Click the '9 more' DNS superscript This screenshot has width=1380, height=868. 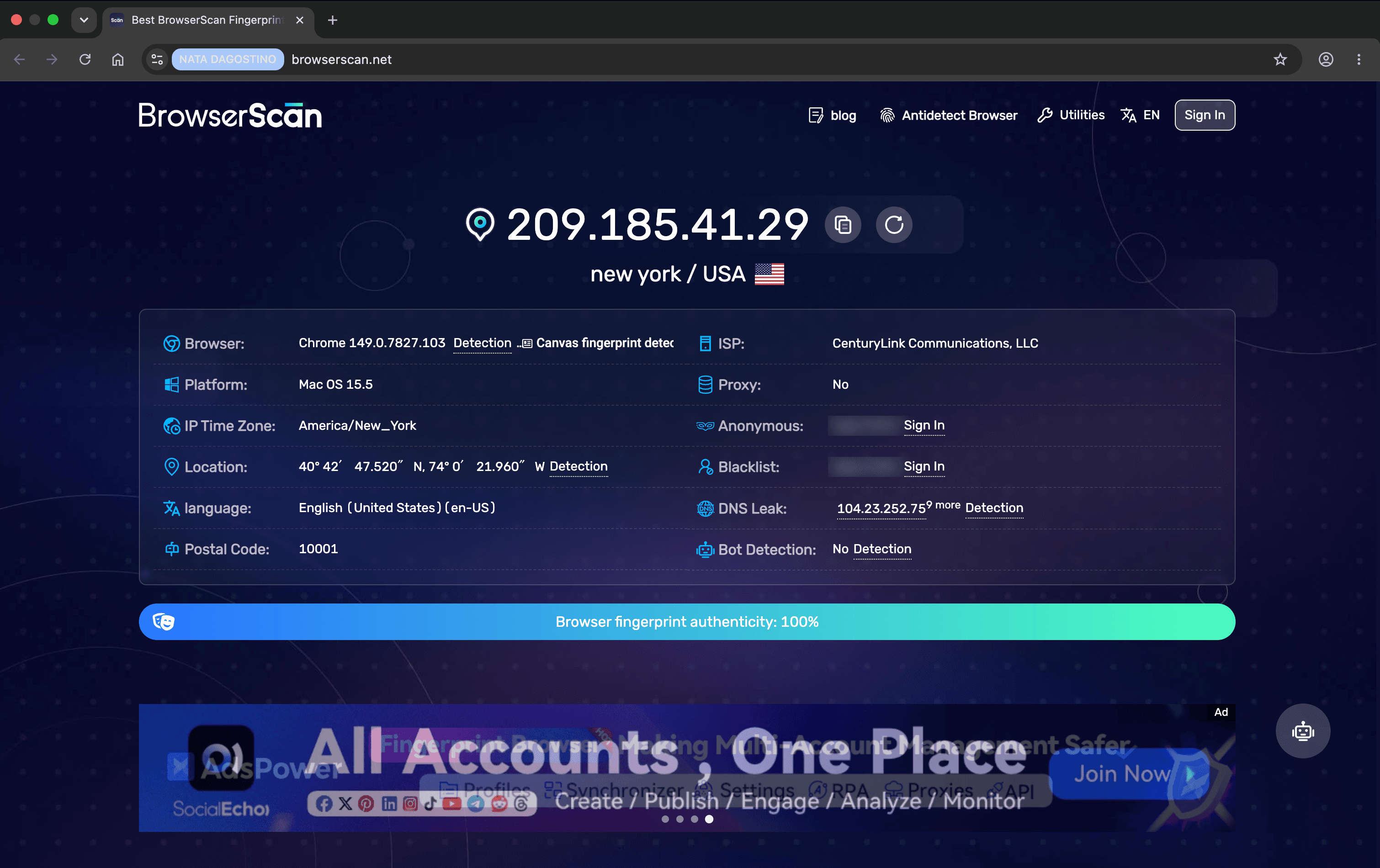point(943,505)
